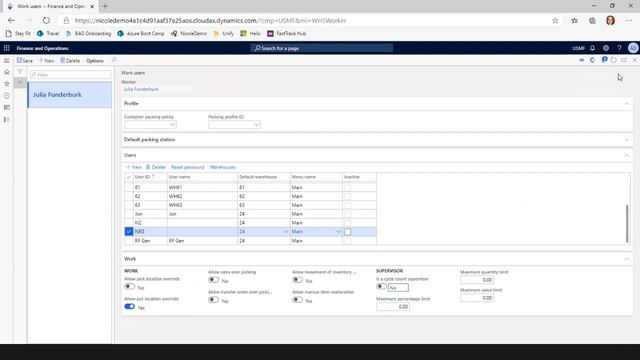Add new user in Users grid
The image size is (640, 360).
tap(133, 167)
